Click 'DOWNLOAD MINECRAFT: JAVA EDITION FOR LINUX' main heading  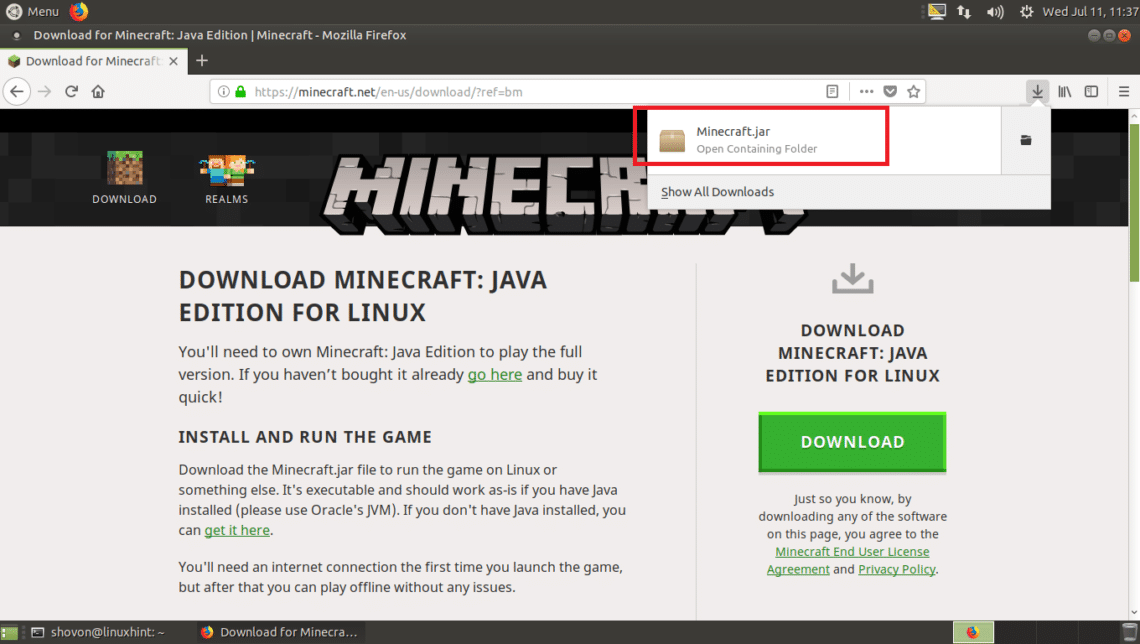click(363, 296)
